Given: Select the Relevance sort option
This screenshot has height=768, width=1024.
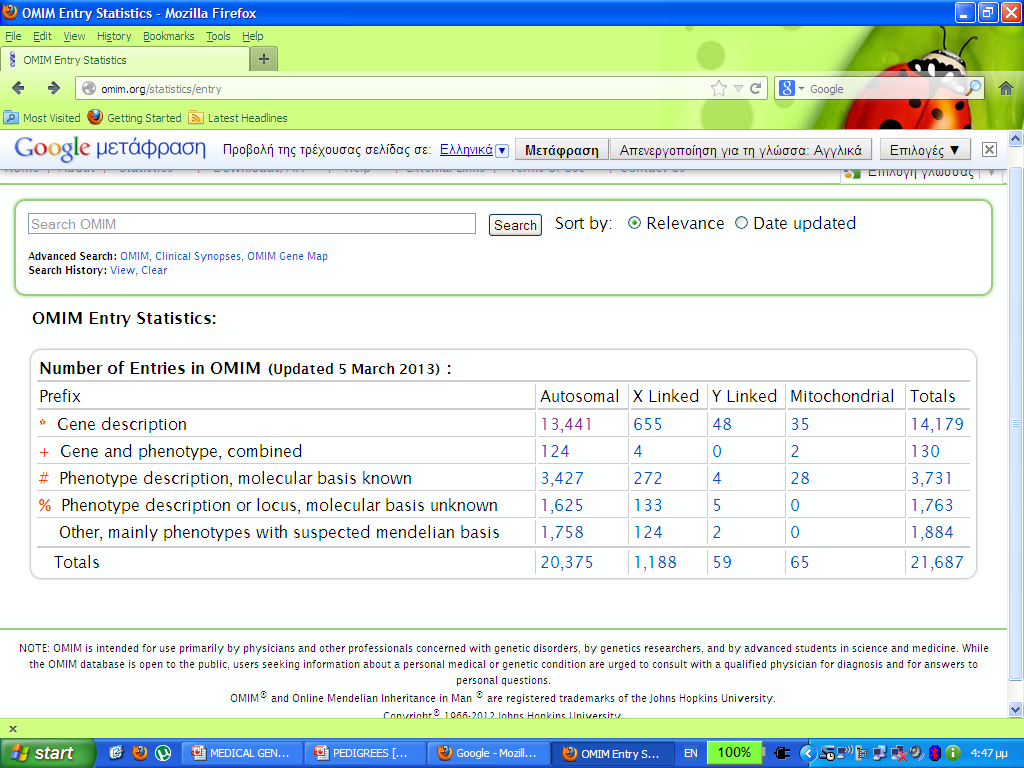Looking at the screenshot, I should [633, 223].
